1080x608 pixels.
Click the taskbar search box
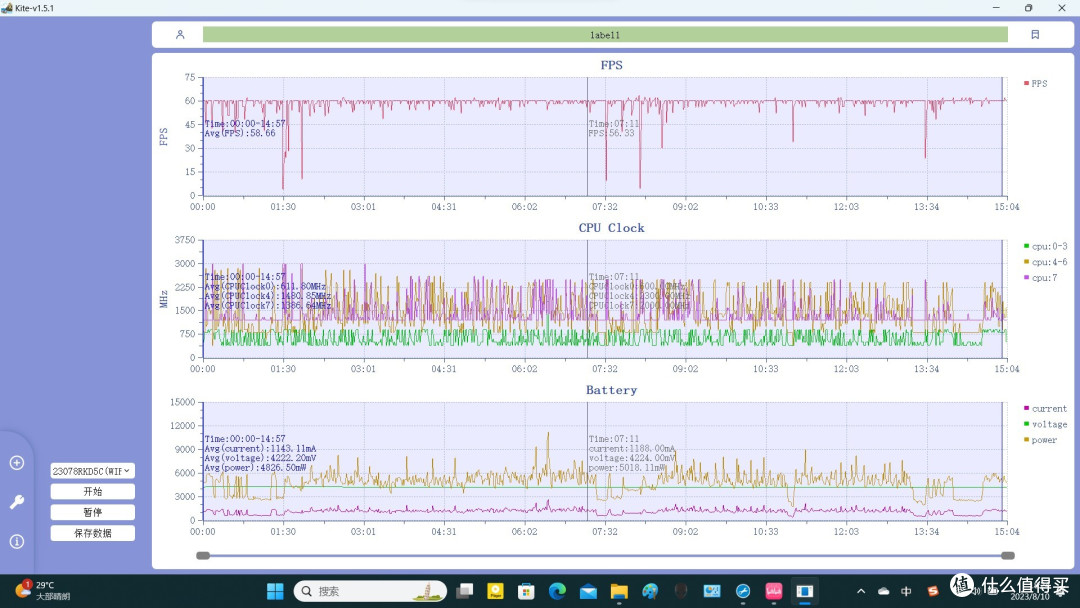[370, 591]
